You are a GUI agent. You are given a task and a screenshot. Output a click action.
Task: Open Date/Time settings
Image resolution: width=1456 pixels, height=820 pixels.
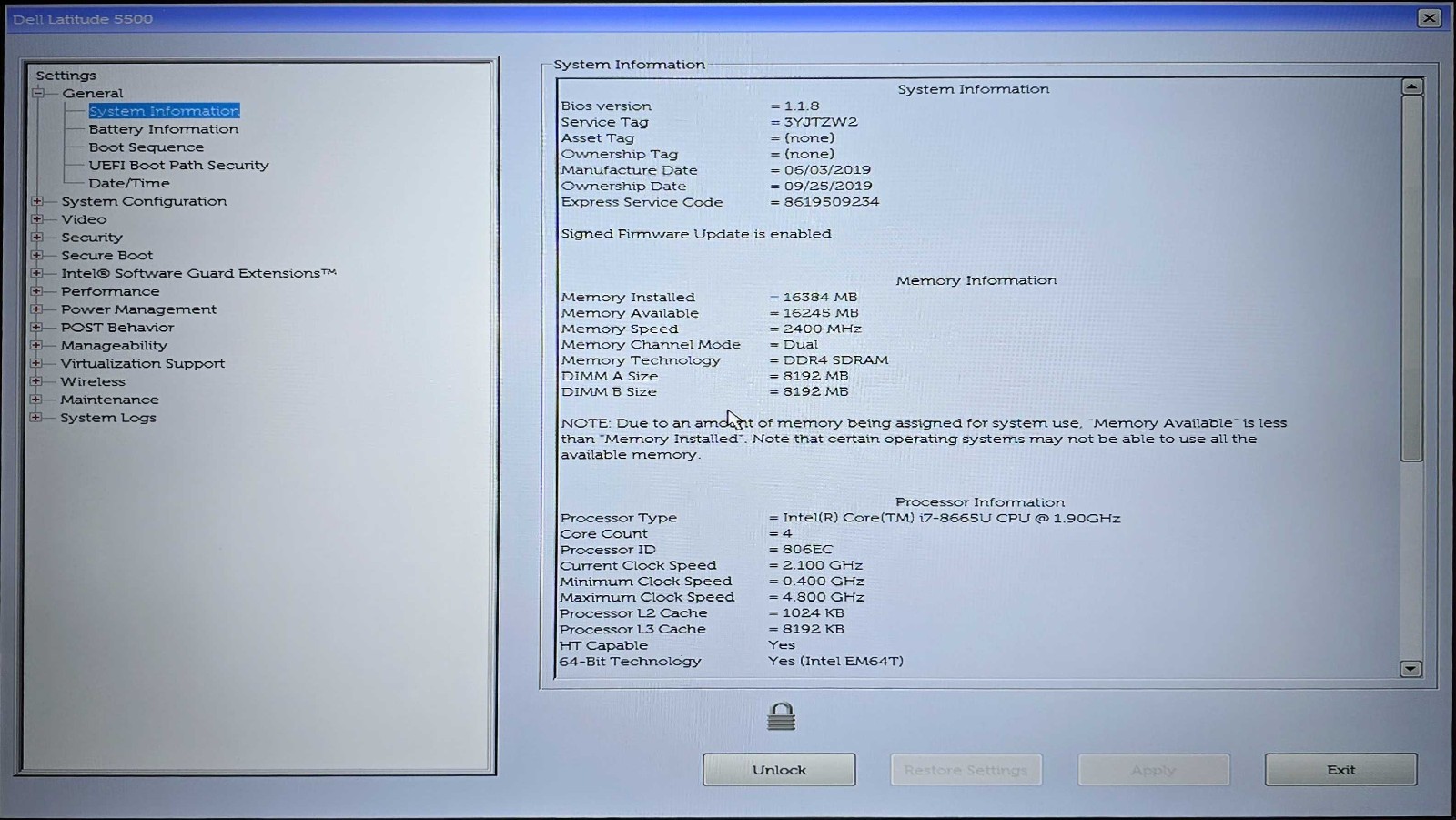coord(129,183)
